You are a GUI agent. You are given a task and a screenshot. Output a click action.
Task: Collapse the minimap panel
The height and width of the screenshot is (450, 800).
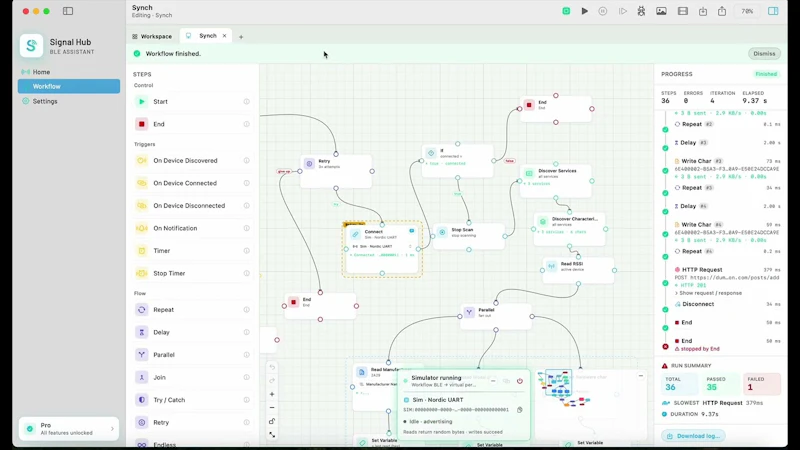641,376
